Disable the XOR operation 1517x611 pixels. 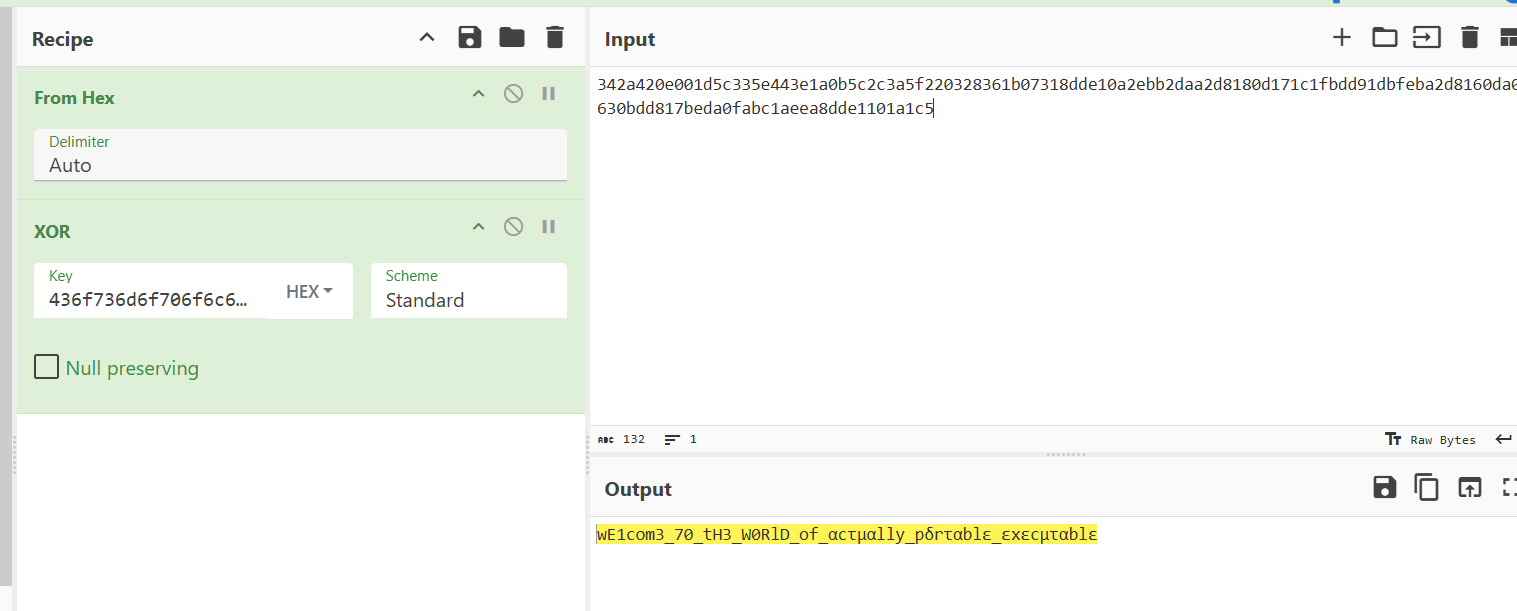coord(513,227)
